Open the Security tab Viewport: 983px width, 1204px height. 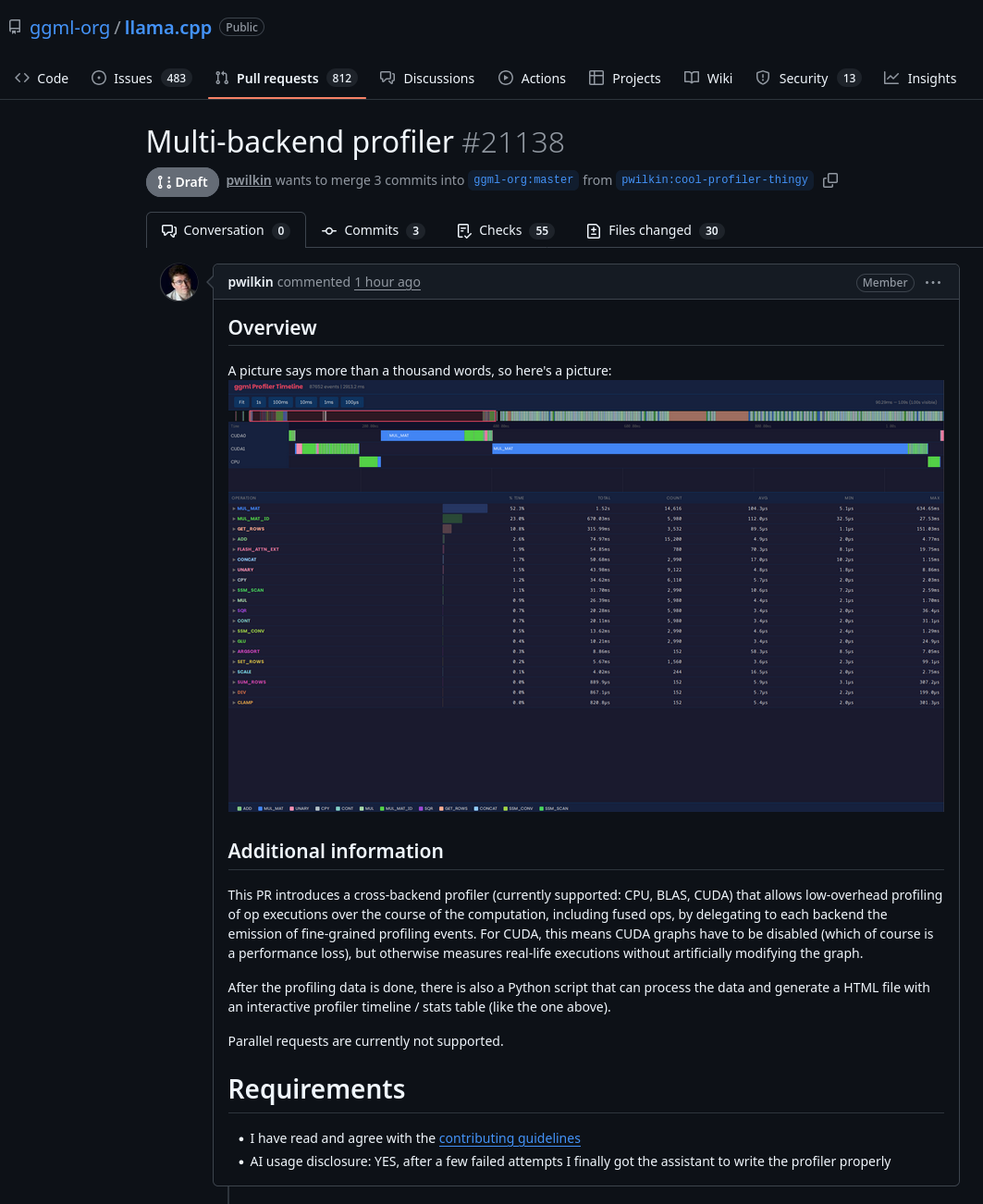[808, 79]
